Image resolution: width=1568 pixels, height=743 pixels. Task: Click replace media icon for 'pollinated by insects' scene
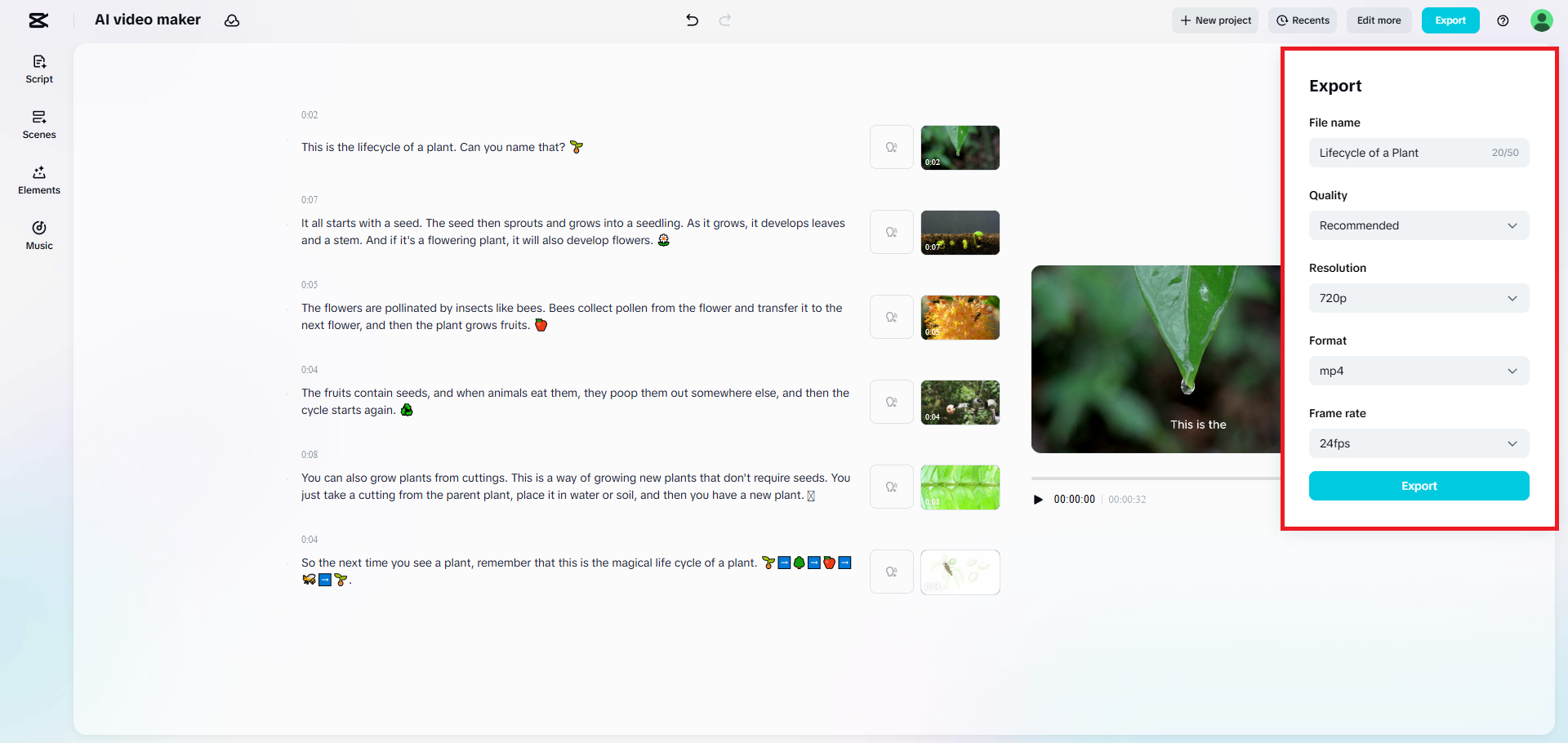(892, 318)
